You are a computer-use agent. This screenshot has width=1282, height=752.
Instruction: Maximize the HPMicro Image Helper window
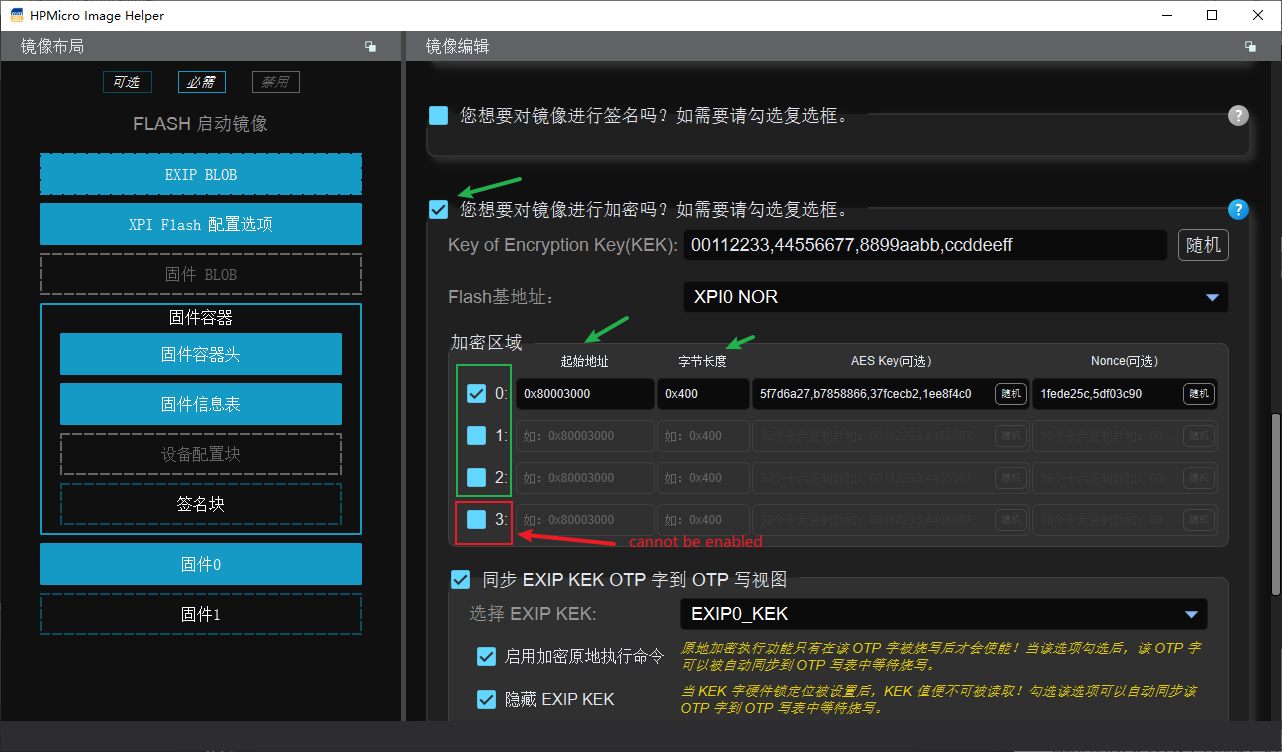pyautogui.click(x=1212, y=16)
